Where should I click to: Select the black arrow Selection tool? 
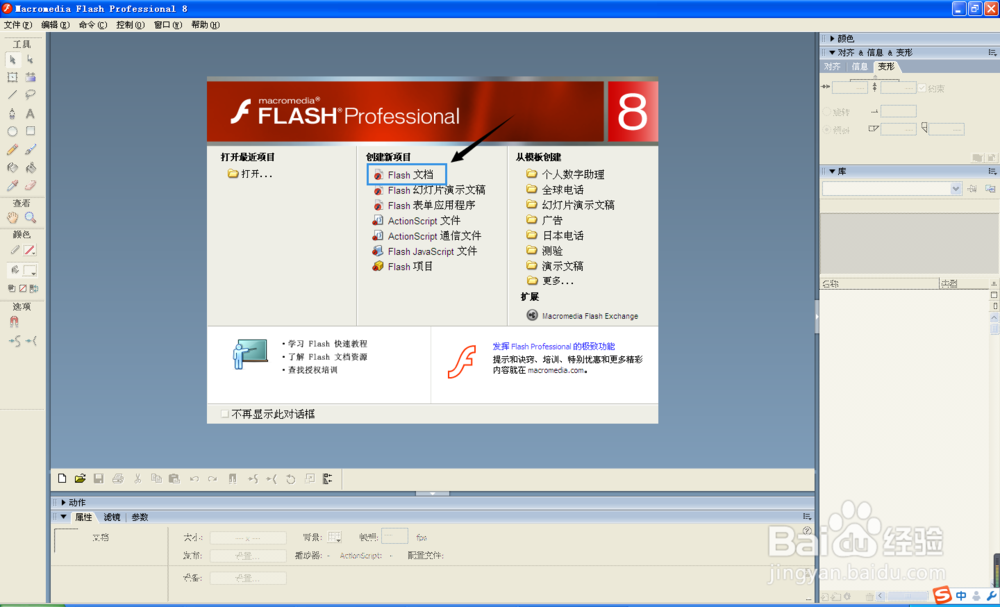click(x=13, y=60)
